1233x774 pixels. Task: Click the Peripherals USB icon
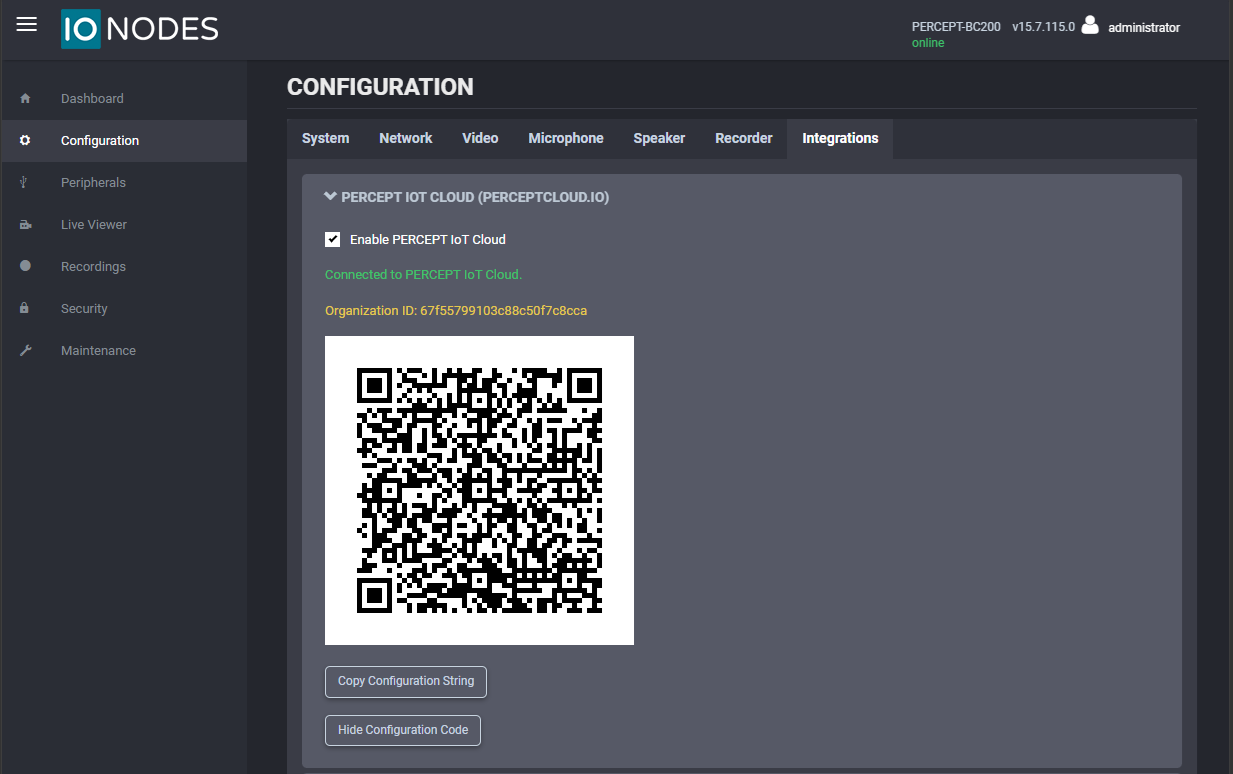[25, 183]
